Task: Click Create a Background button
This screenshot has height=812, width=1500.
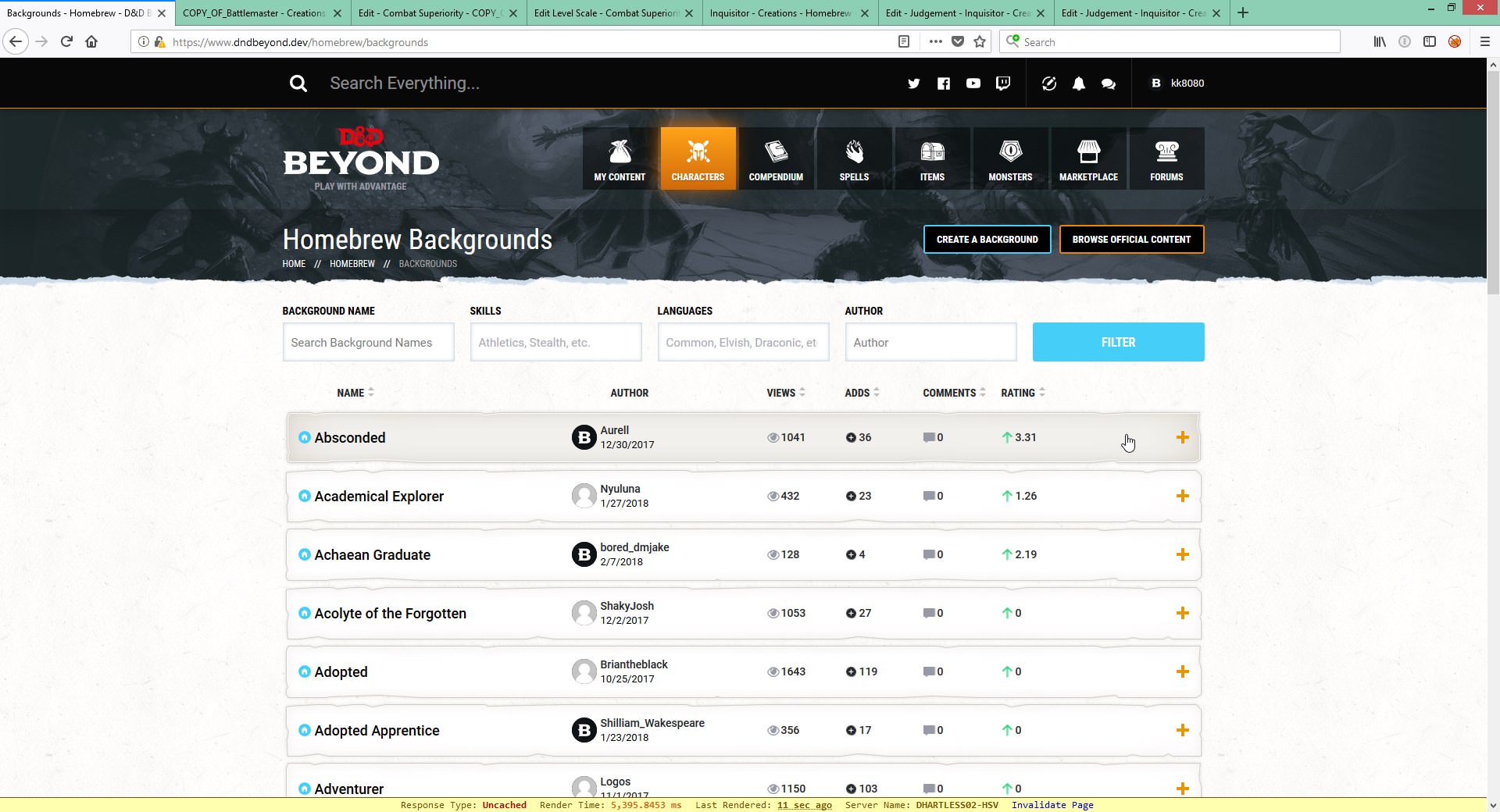Action: pyautogui.click(x=987, y=240)
